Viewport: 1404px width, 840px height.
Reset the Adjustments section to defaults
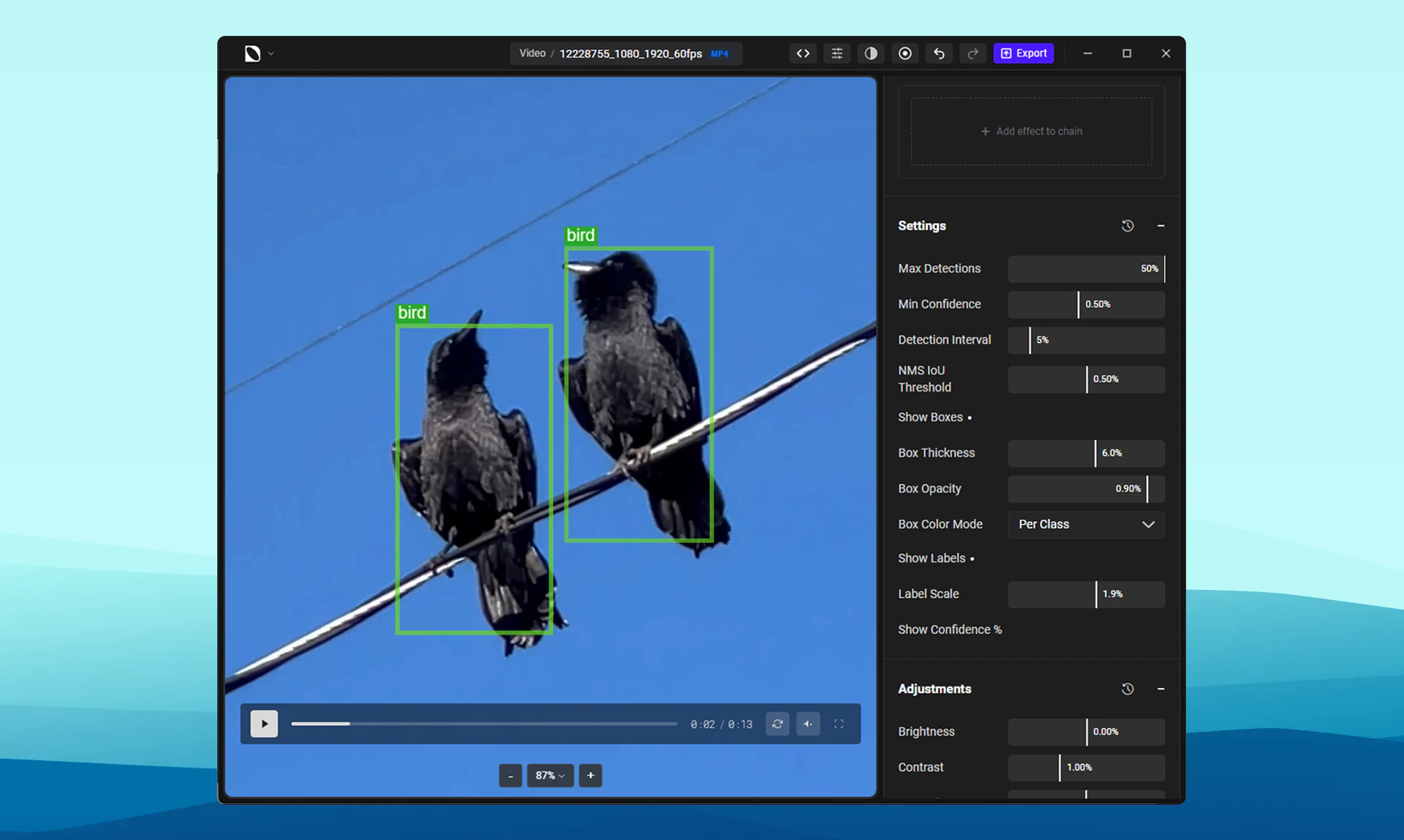point(1127,689)
